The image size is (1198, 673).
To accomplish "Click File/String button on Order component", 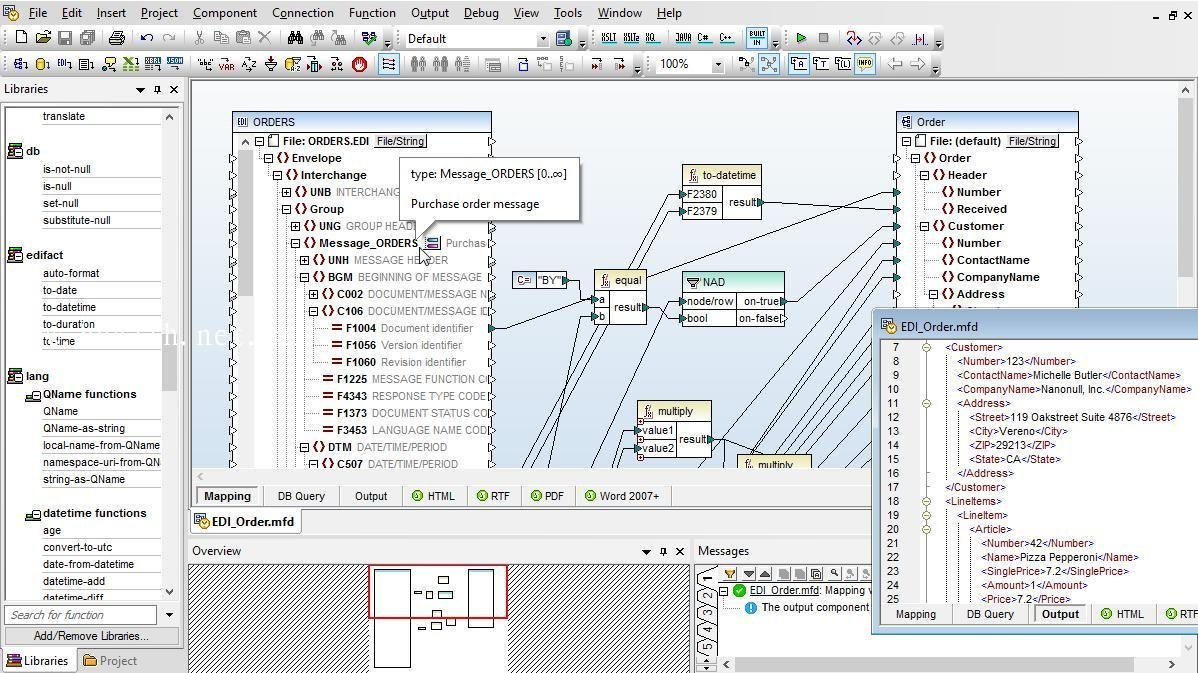I will (x=1032, y=141).
